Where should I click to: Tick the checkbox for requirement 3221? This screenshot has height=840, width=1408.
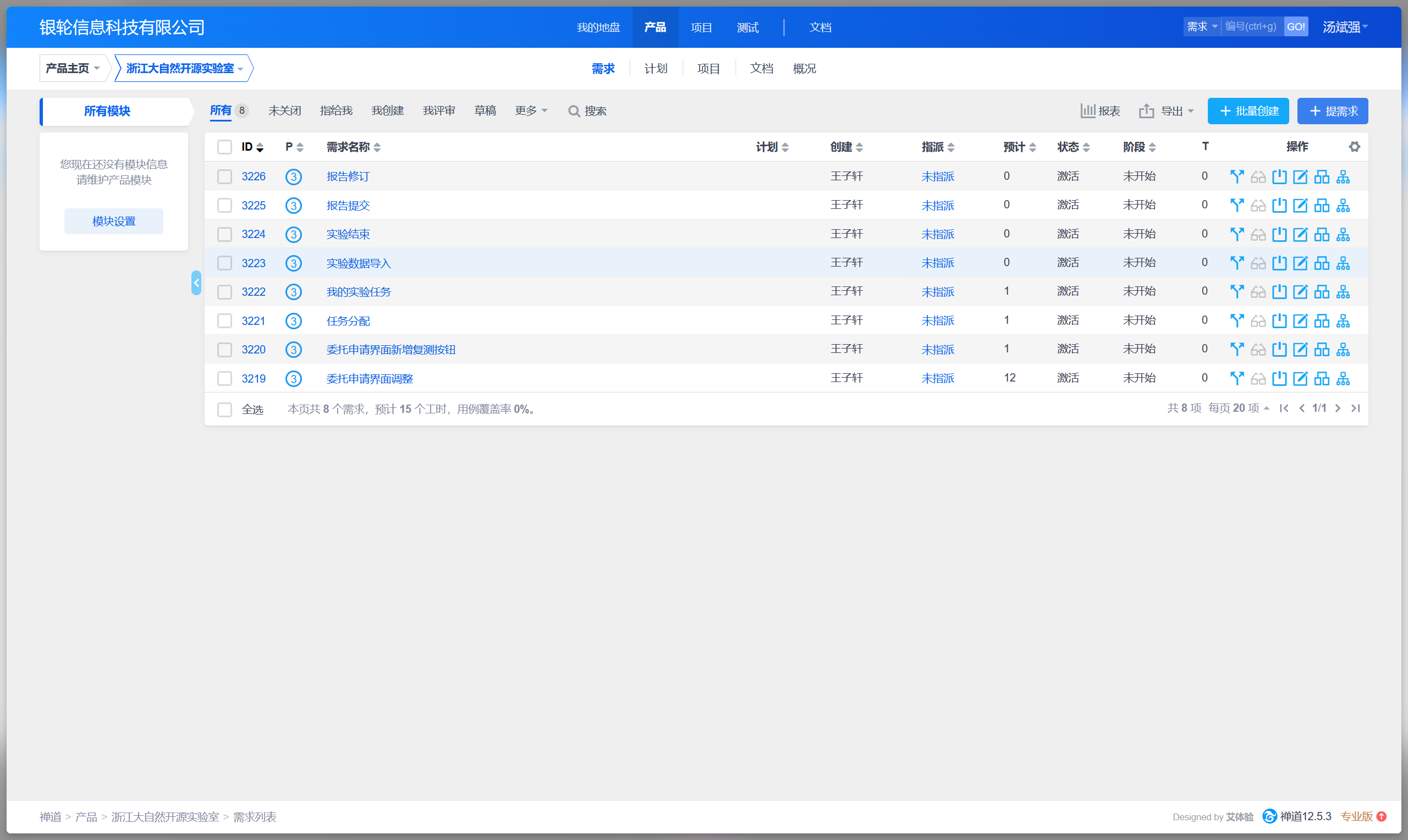tap(225, 320)
